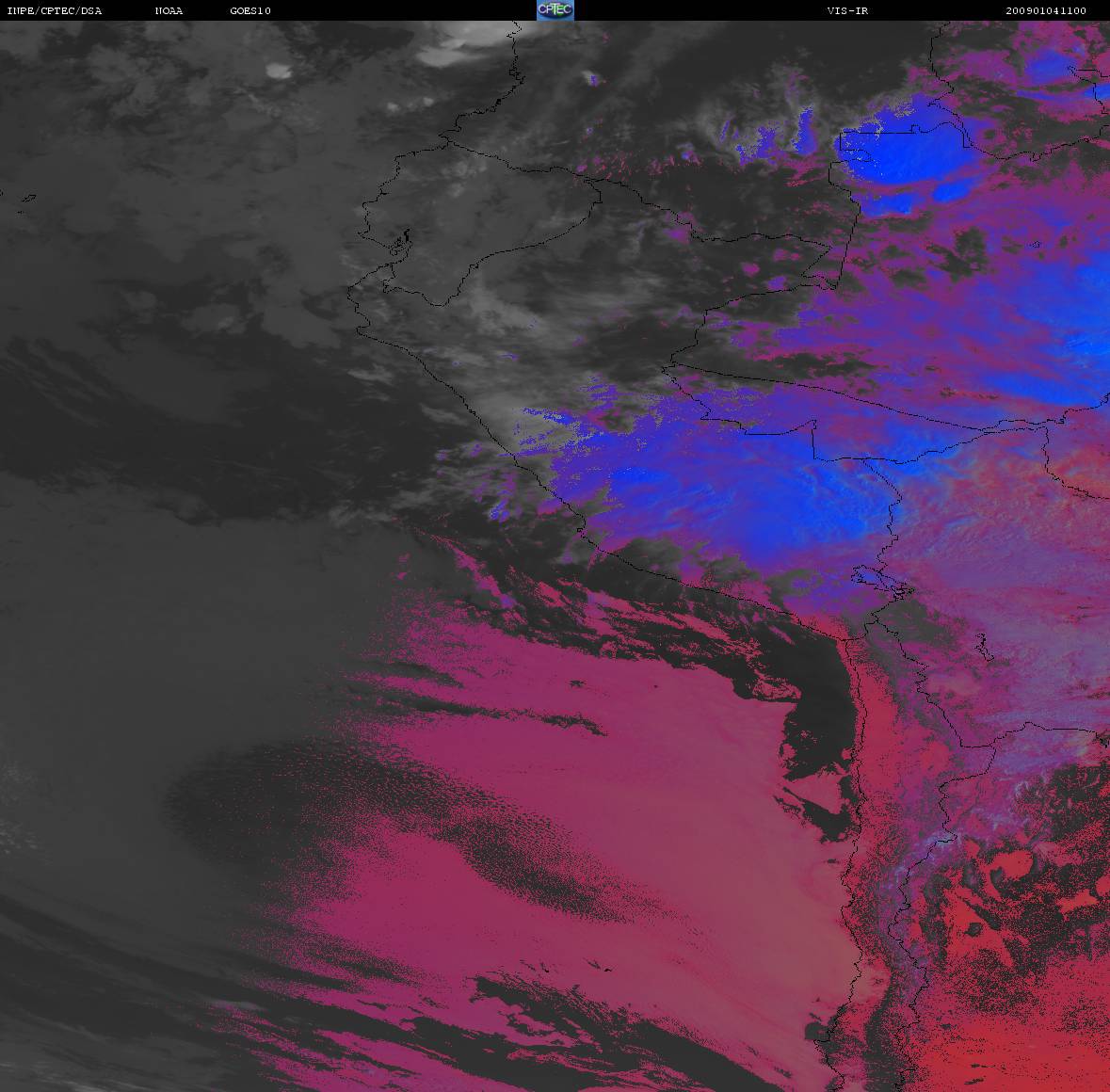1110x1092 pixels.
Task: Click the VIS-IR channel label
Action: click(x=847, y=10)
